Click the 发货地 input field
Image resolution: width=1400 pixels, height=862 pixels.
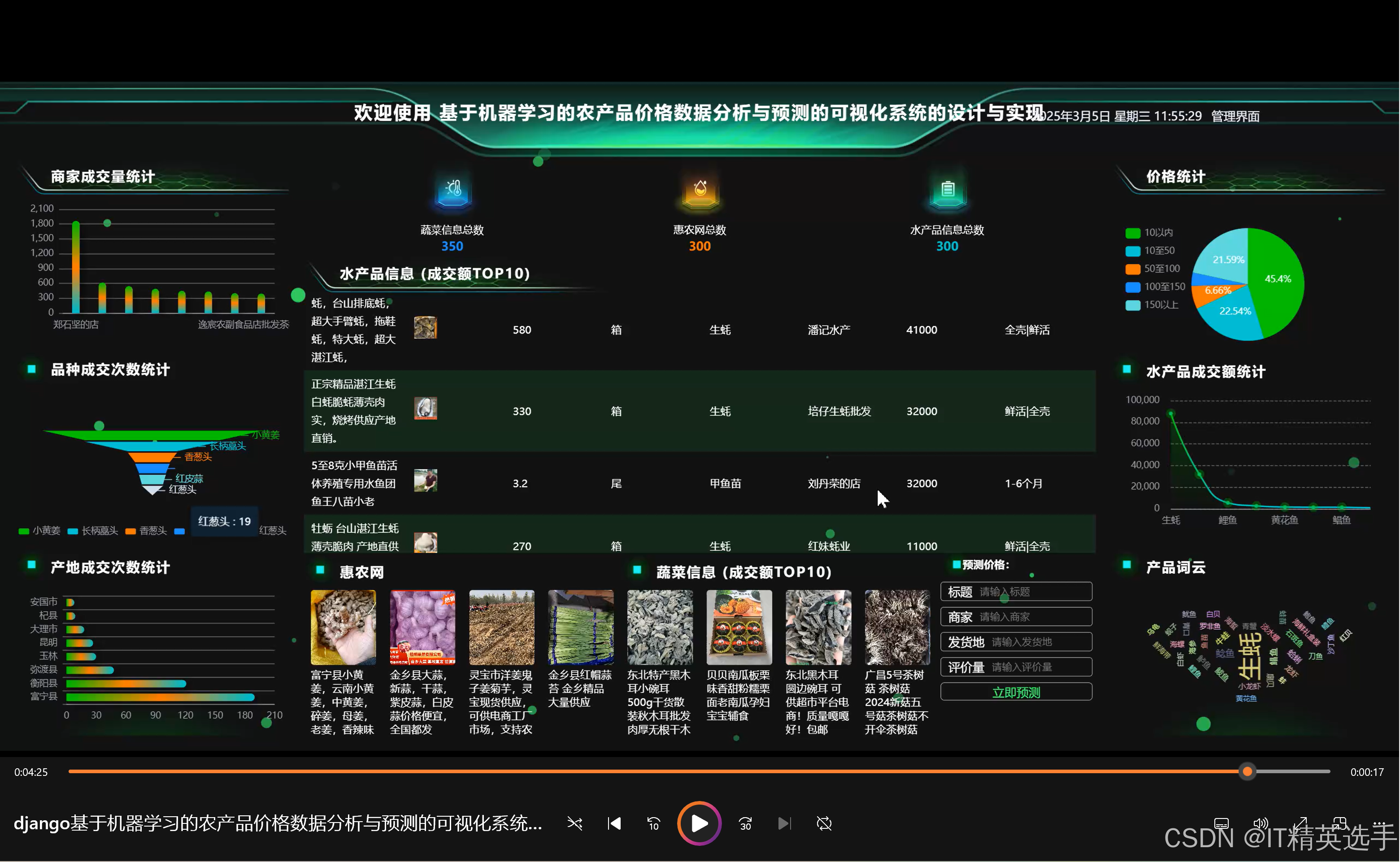tap(1017, 642)
